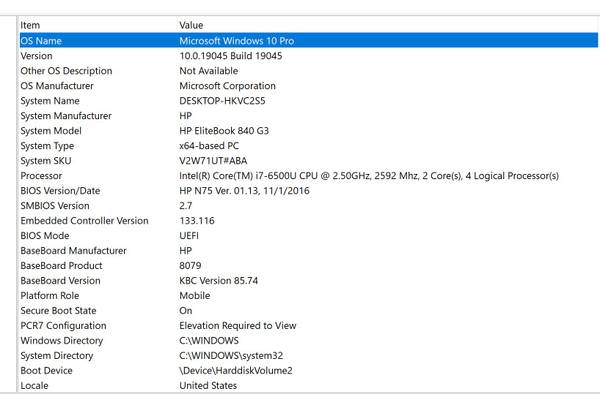Select the Version row label

[36, 56]
